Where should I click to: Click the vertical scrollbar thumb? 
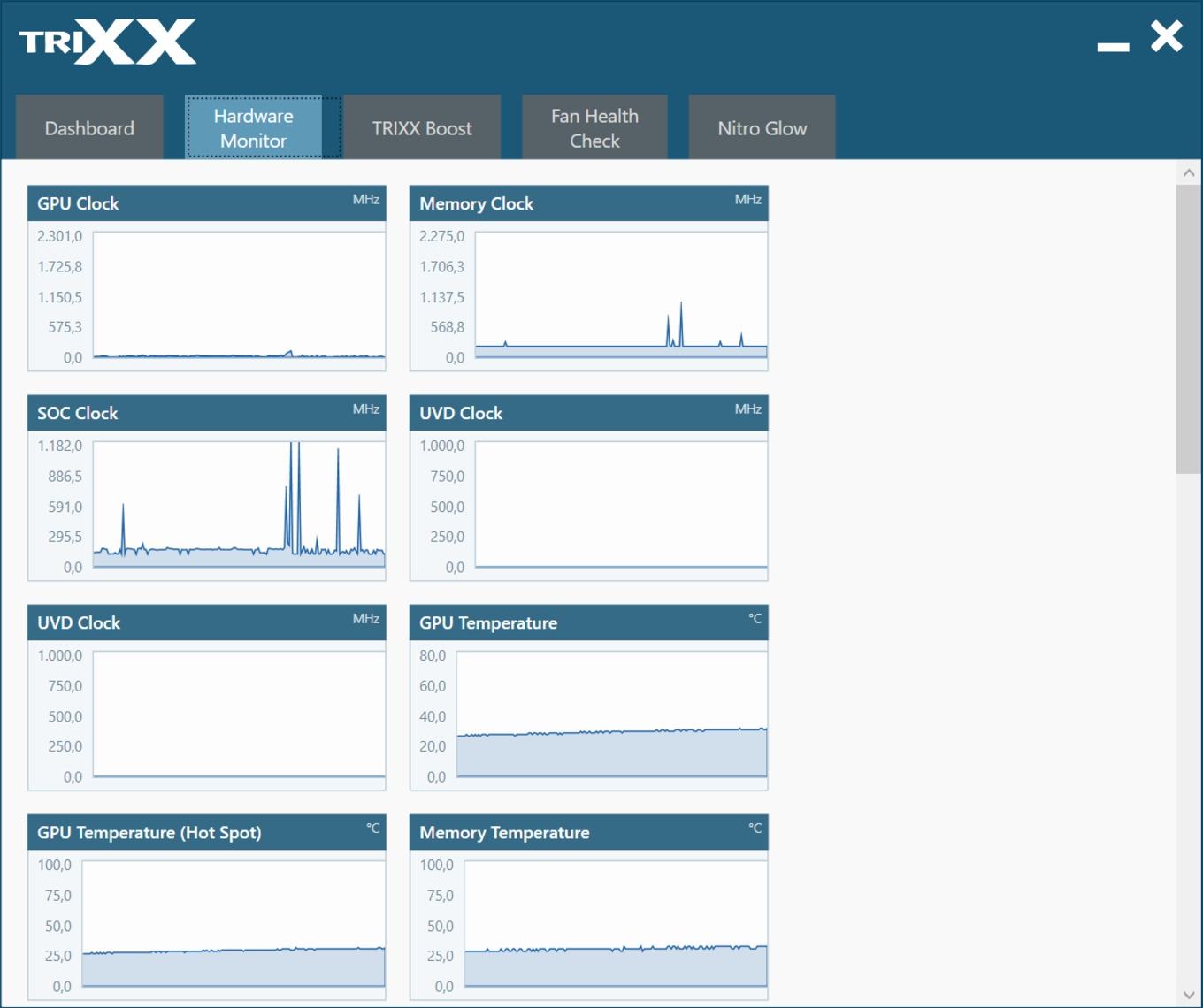click(1189, 329)
